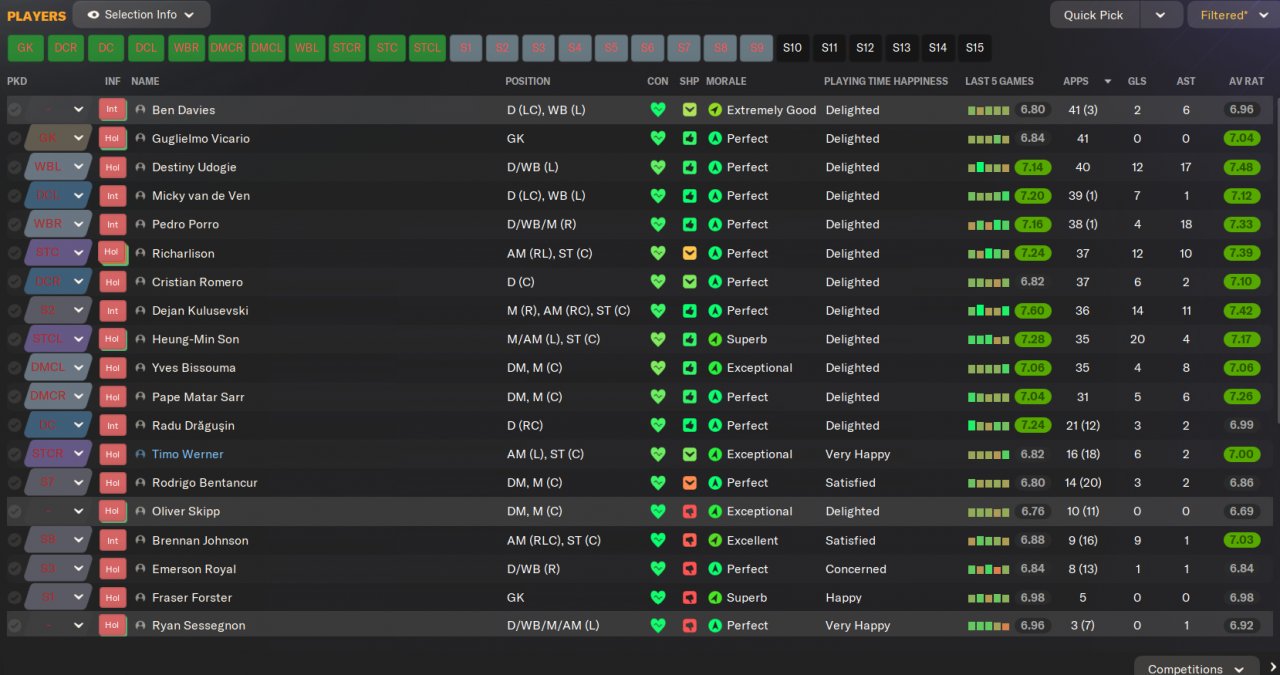Open Timo Werner's player profile
The width and height of the screenshot is (1280, 675).
tap(188, 454)
